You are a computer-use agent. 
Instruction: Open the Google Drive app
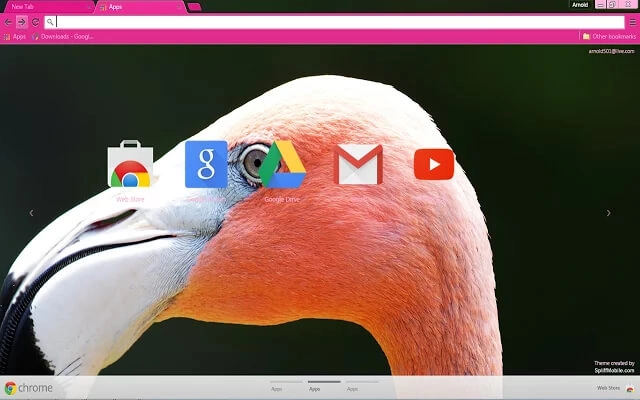pos(282,164)
